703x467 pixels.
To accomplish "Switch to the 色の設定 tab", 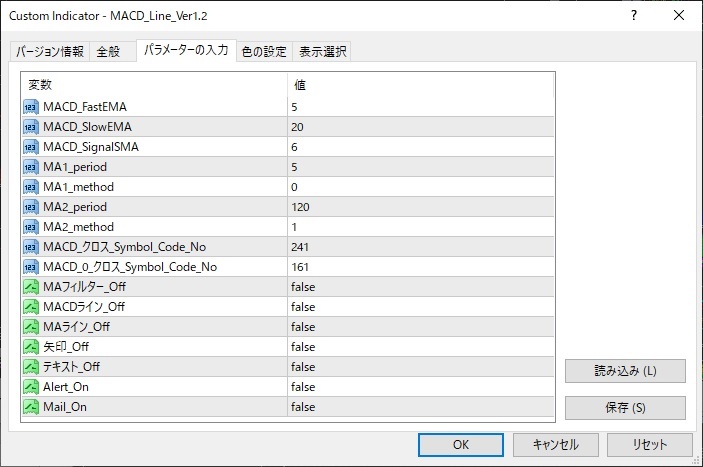I will 264,52.
